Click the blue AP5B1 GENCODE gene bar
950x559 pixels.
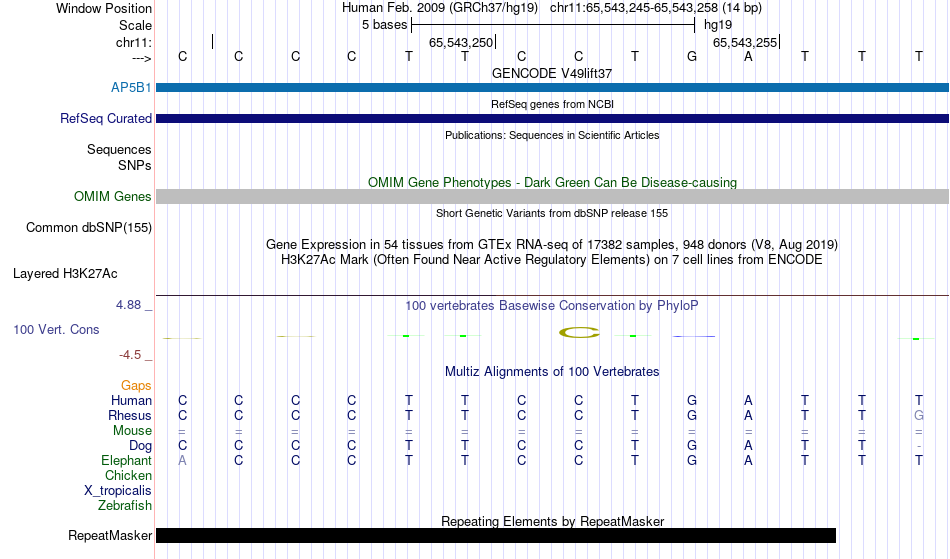click(x=552, y=88)
